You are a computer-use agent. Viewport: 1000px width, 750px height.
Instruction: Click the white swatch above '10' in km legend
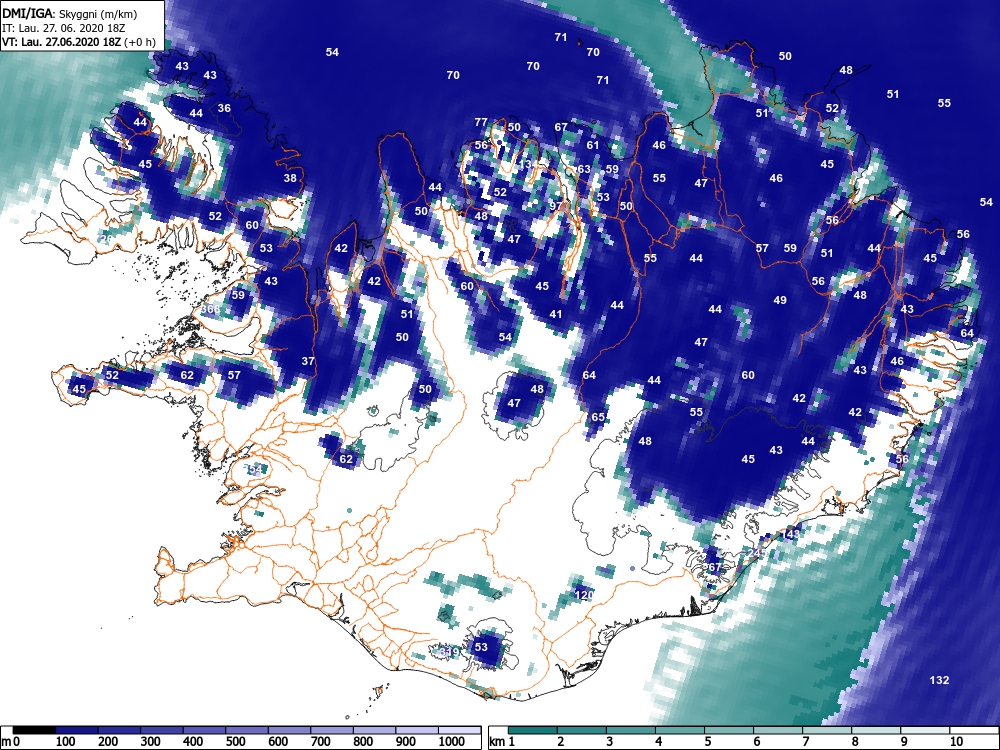973,730
